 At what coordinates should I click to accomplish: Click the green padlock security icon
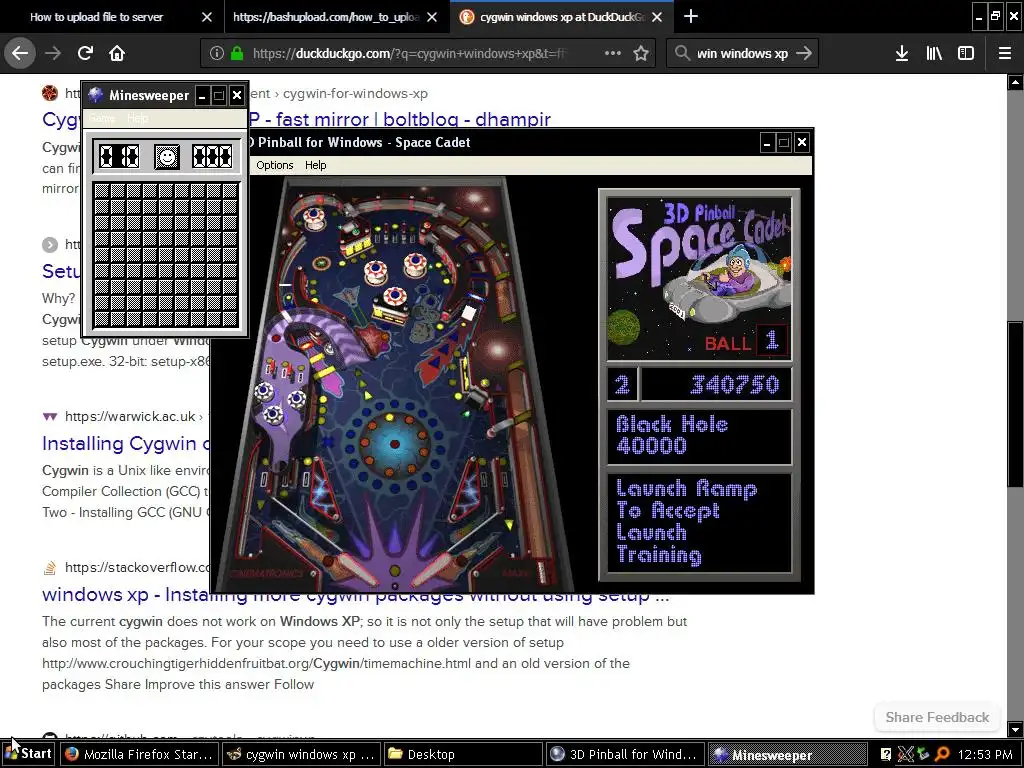237,53
